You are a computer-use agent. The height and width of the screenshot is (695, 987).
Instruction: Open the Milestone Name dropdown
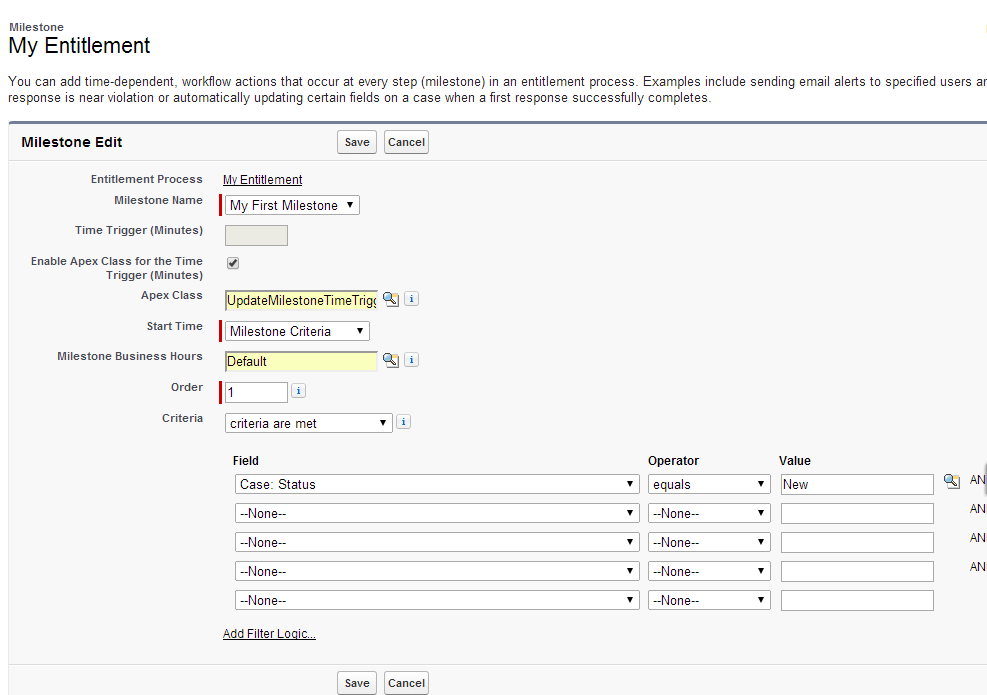[292, 205]
